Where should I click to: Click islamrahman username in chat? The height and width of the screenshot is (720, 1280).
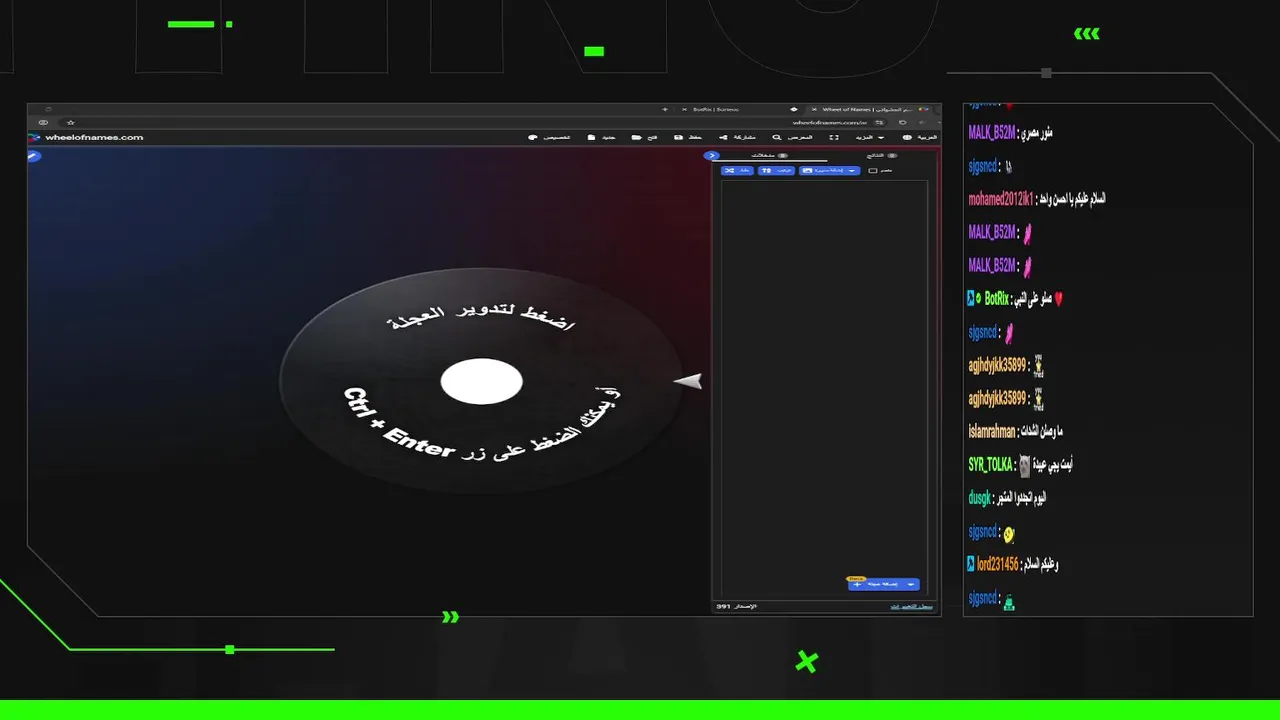point(993,432)
